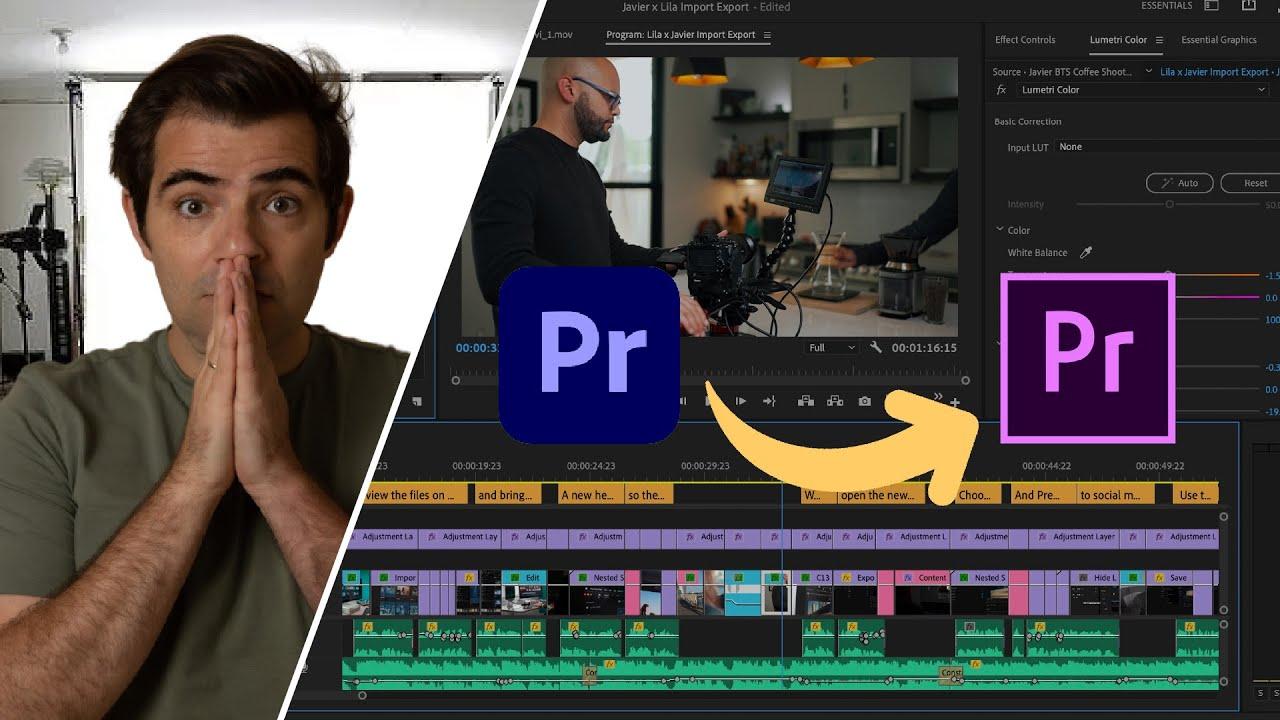This screenshot has height=720, width=1280.
Task: Open the Button Editor plus icon
Action: pyautogui.click(x=955, y=403)
